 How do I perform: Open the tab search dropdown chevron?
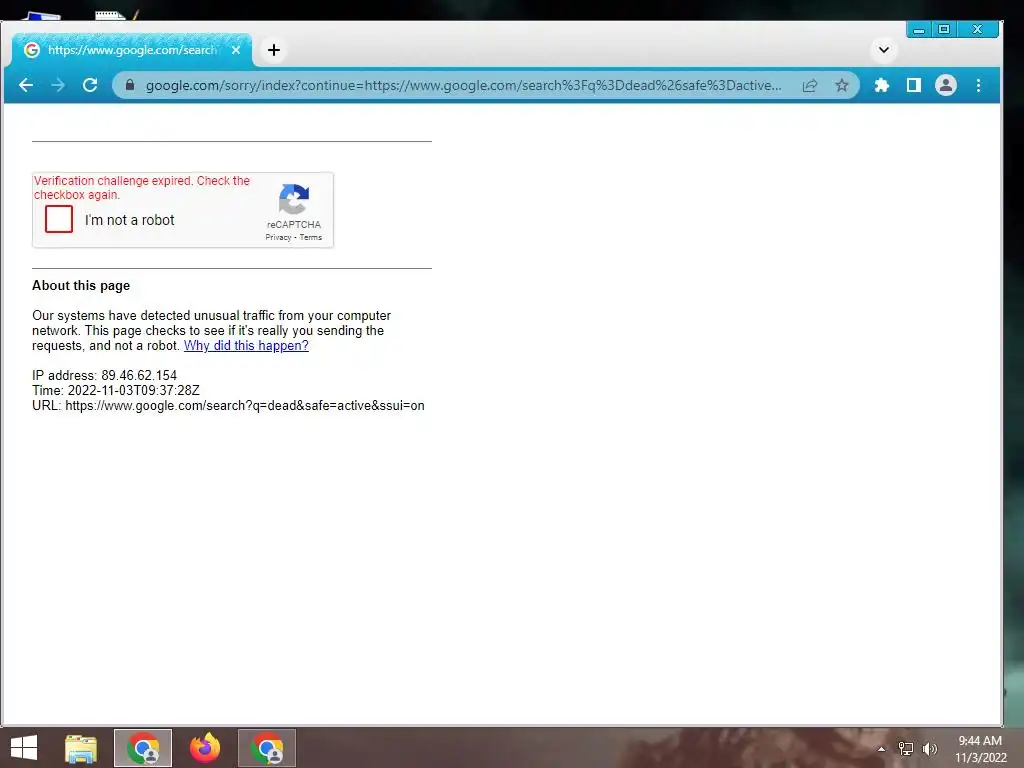[x=884, y=50]
